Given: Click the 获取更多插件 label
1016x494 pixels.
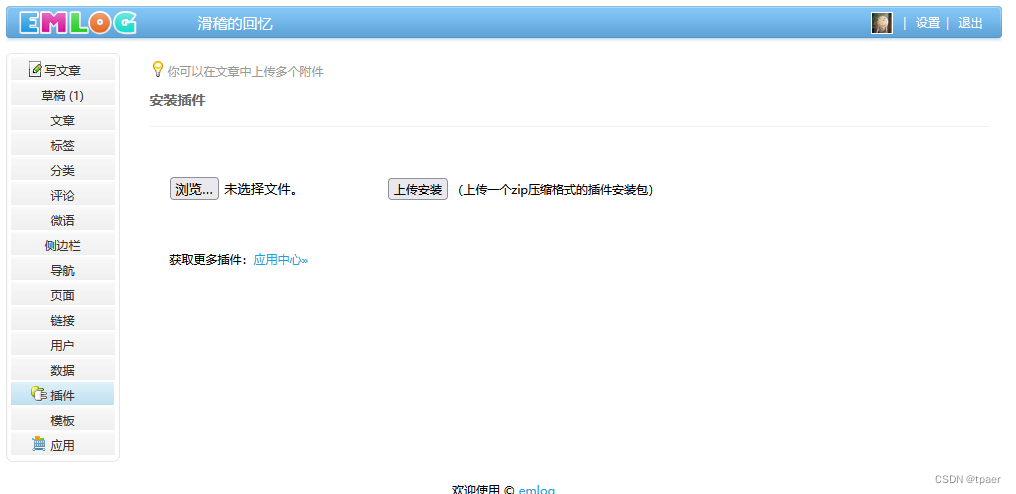Looking at the screenshot, I should point(208,260).
